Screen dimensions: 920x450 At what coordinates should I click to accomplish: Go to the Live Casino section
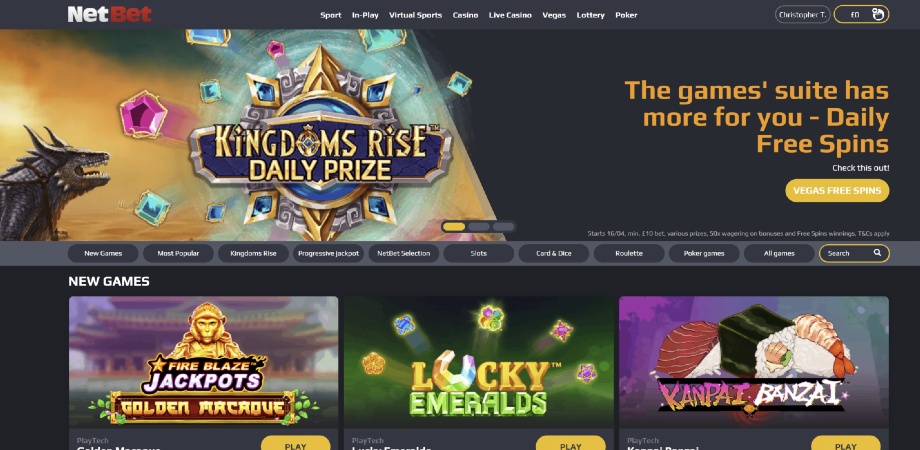point(510,15)
